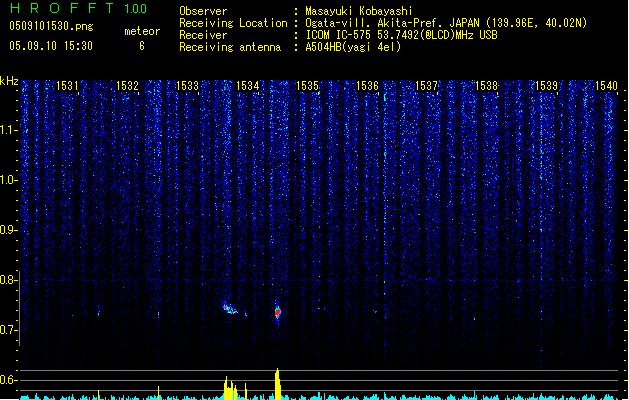Click the 1.0 kHz axis label
The width and height of the screenshot is (629, 400).
[x=8, y=180]
